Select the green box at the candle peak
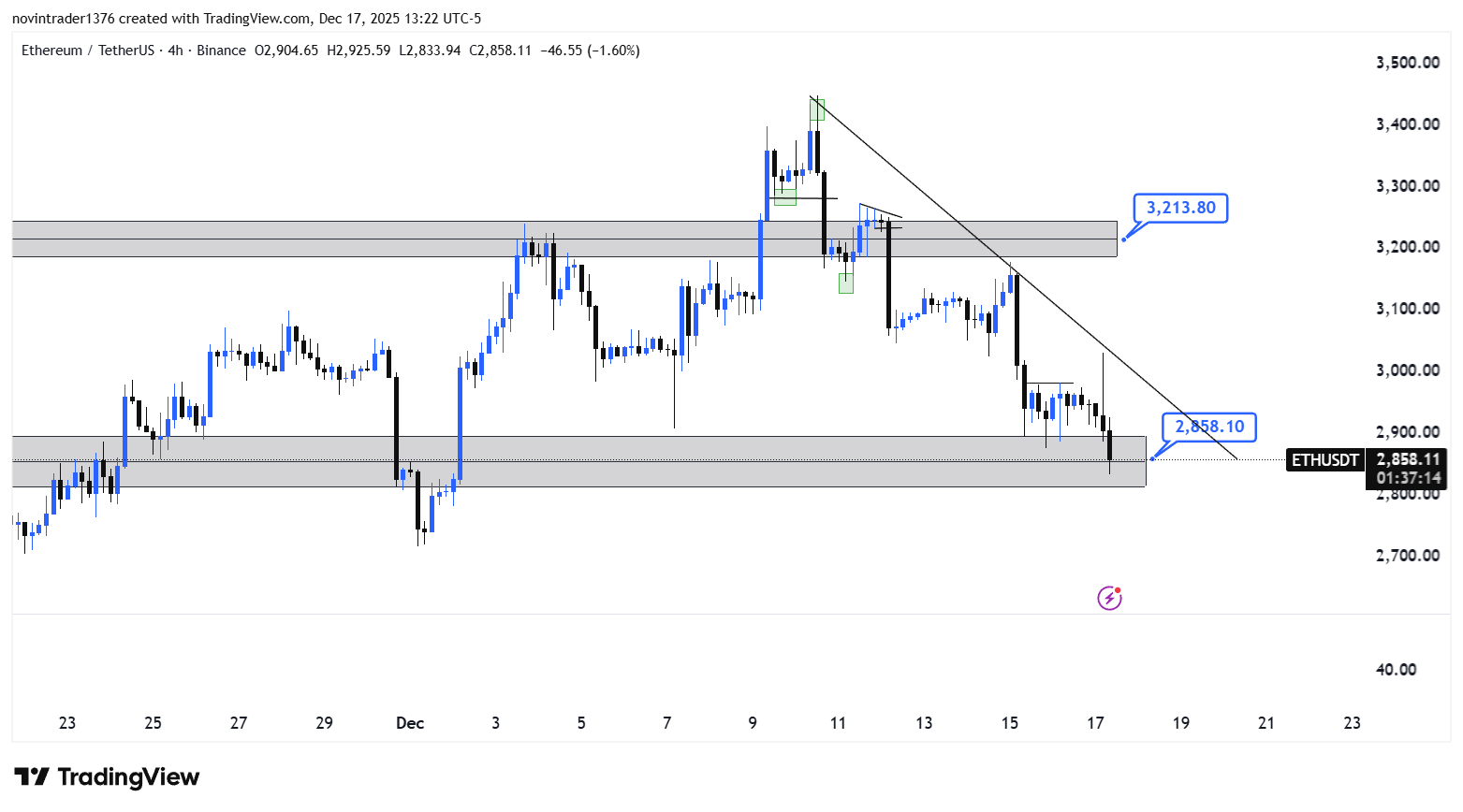The image size is (1463, 812). [817, 109]
